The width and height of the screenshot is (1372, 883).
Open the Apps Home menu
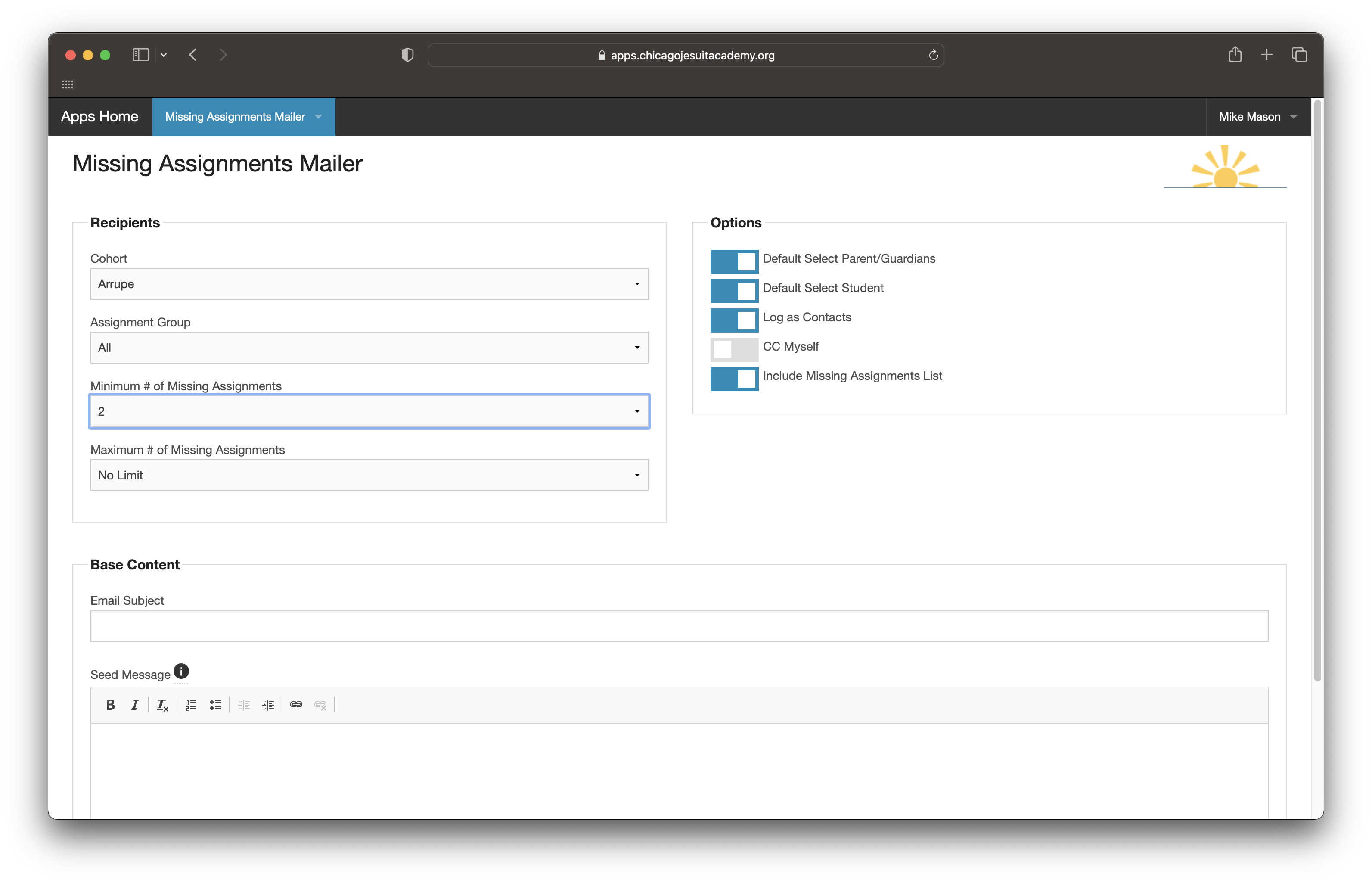[99, 116]
